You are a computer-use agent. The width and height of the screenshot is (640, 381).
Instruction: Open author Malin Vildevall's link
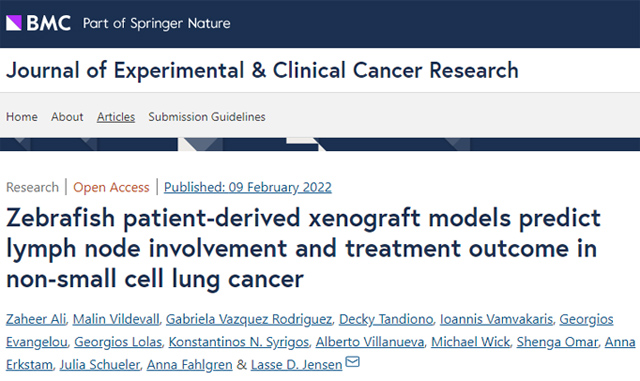(x=116, y=319)
